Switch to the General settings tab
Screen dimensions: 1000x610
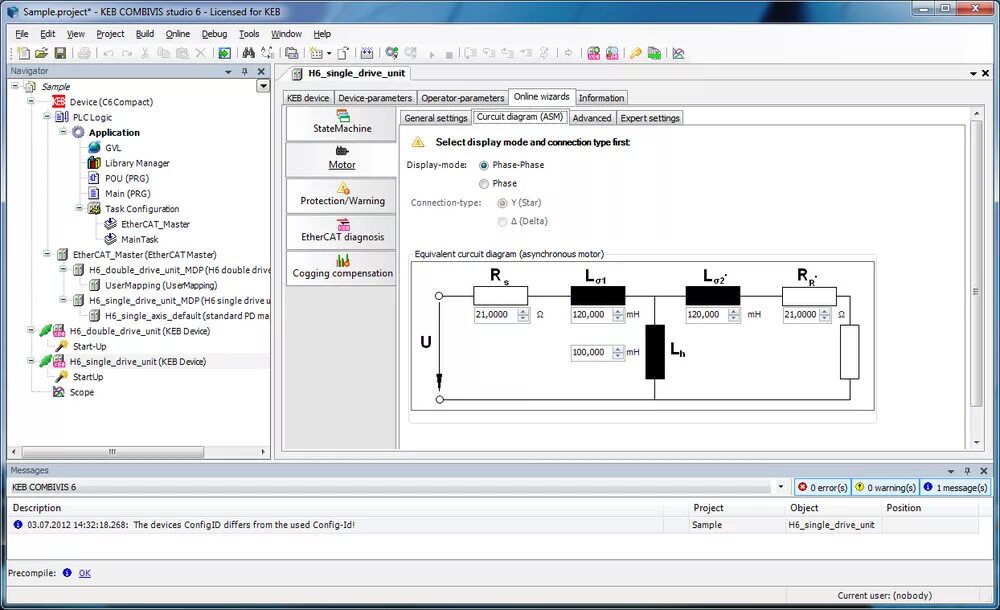[436, 118]
